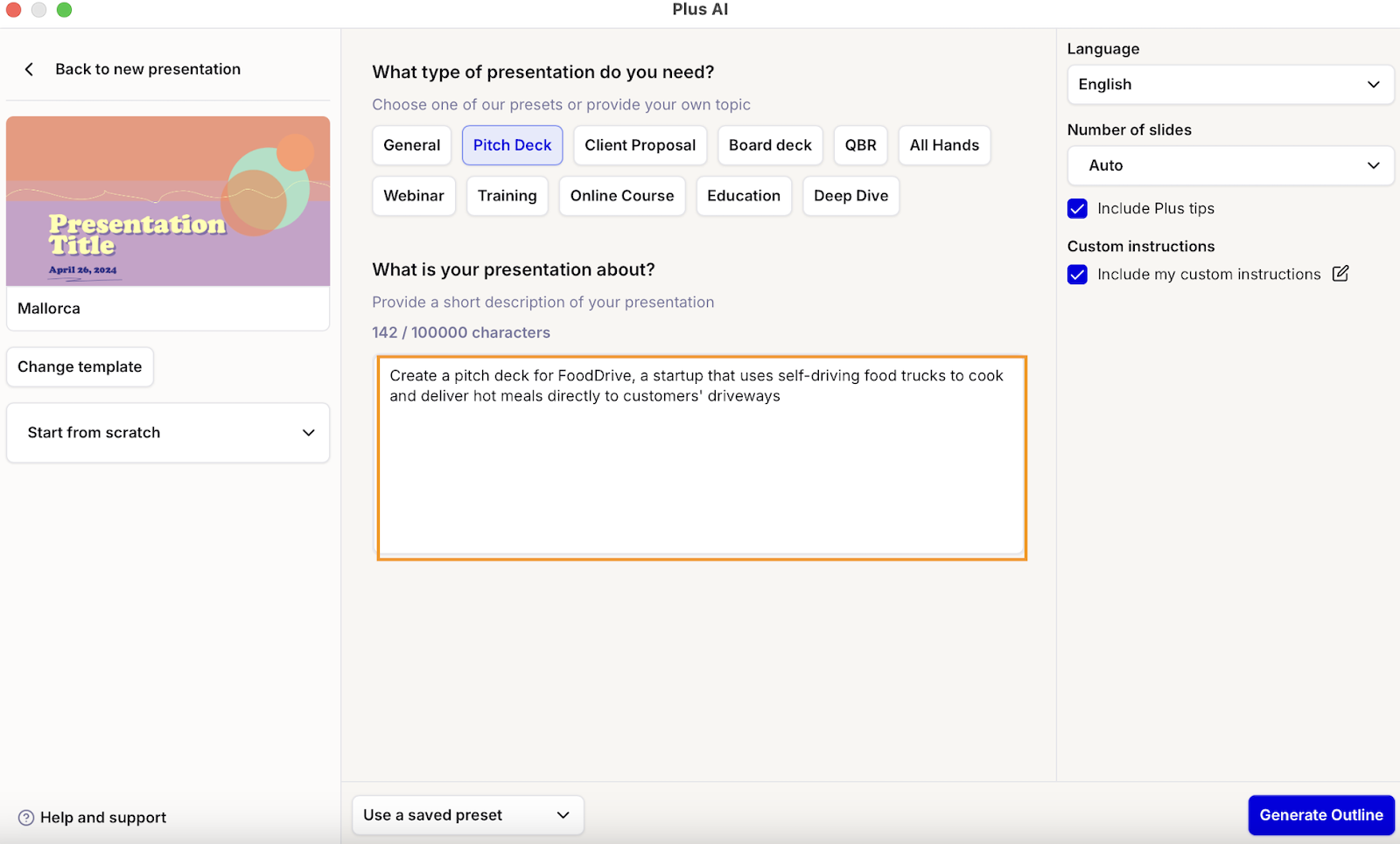This screenshot has height=844, width=1400.
Task: Click the edit custom instructions pencil icon
Action: click(1340, 274)
